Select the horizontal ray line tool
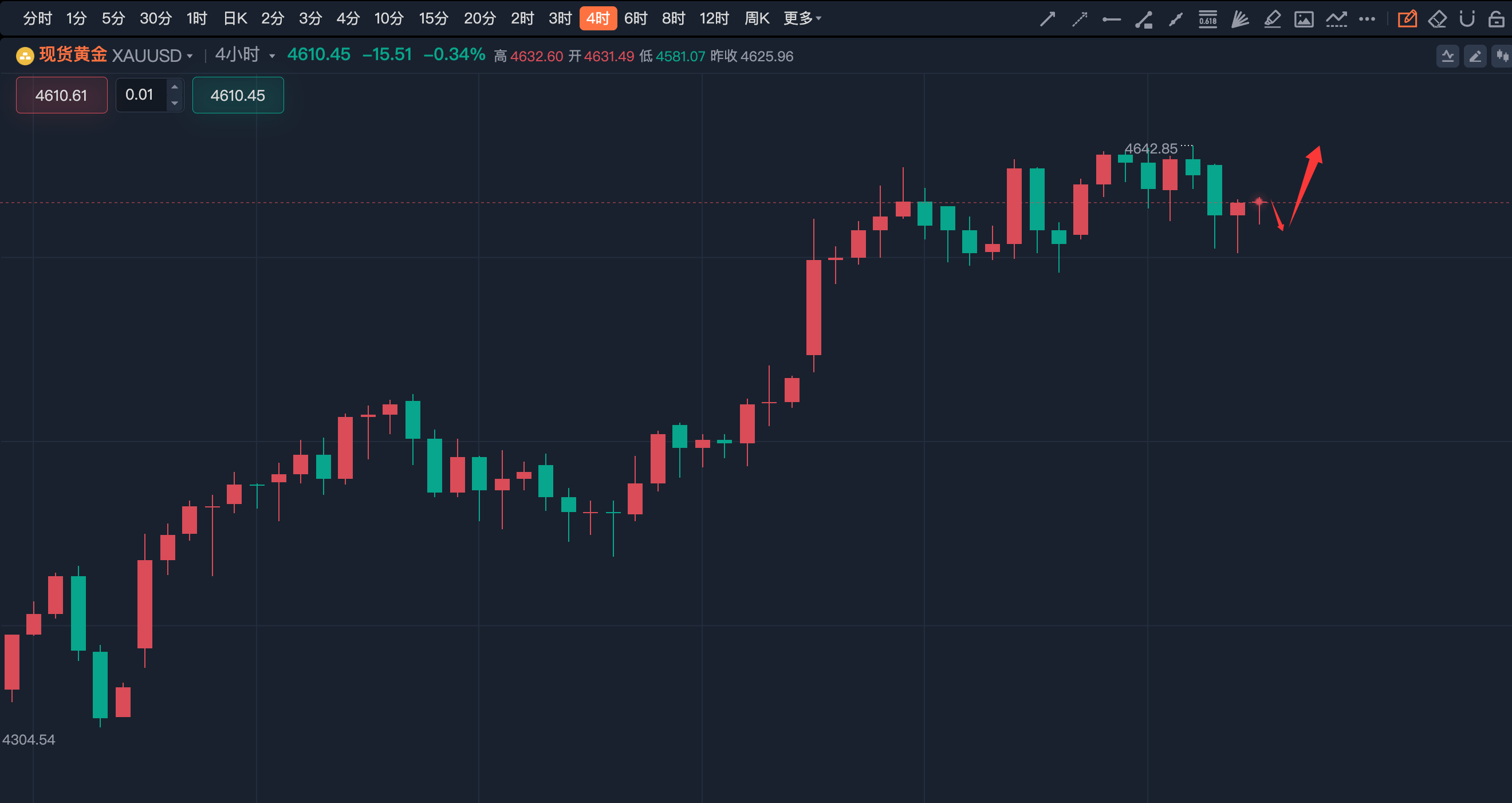The width and height of the screenshot is (1512, 803). (x=1111, y=19)
